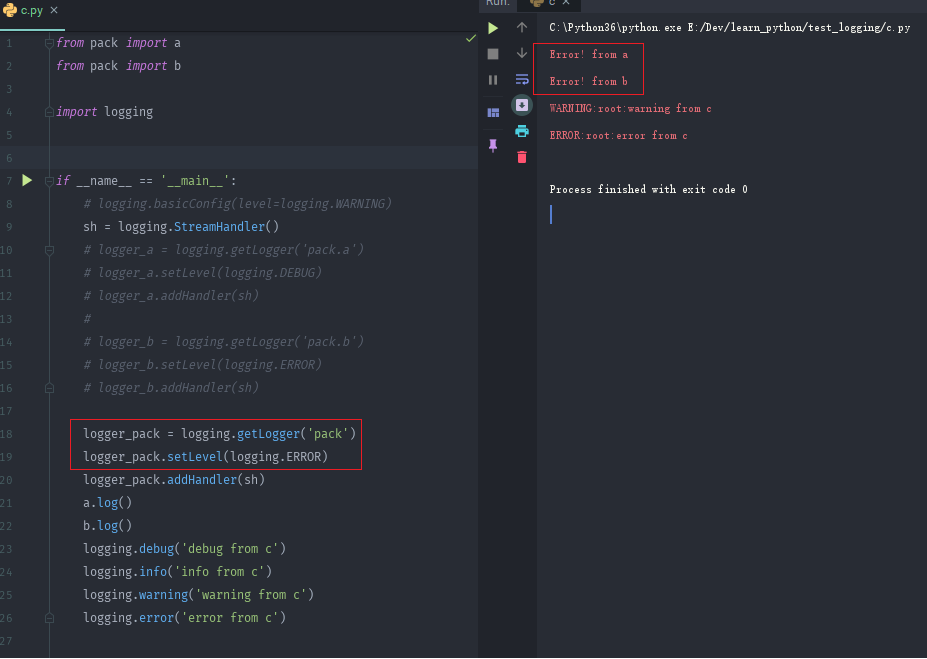The image size is (927, 659).
Task: Collapse the import block at line 1
Action: [x=49, y=43]
